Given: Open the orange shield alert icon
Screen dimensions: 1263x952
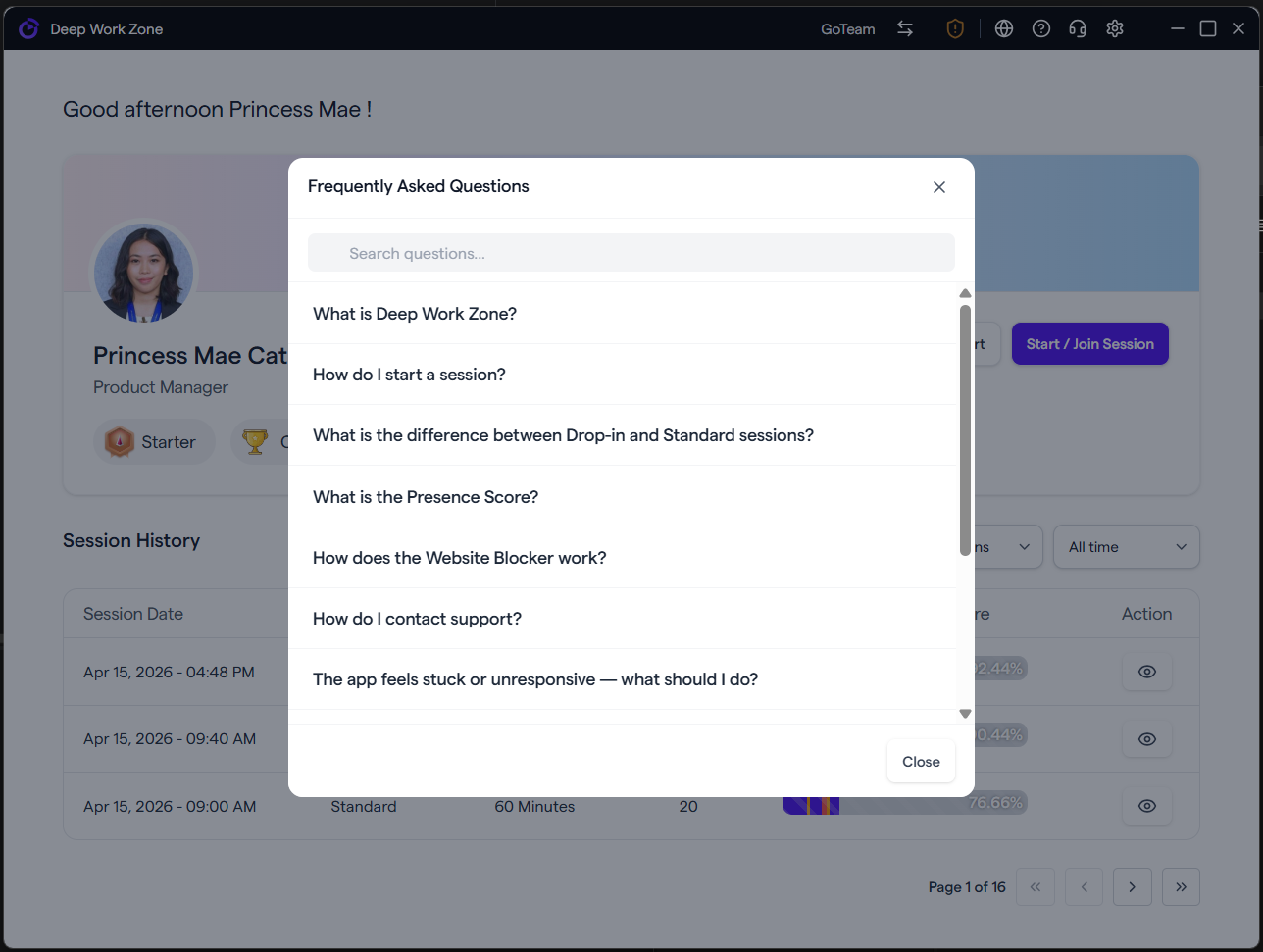Looking at the screenshot, I should pyautogui.click(x=955, y=28).
